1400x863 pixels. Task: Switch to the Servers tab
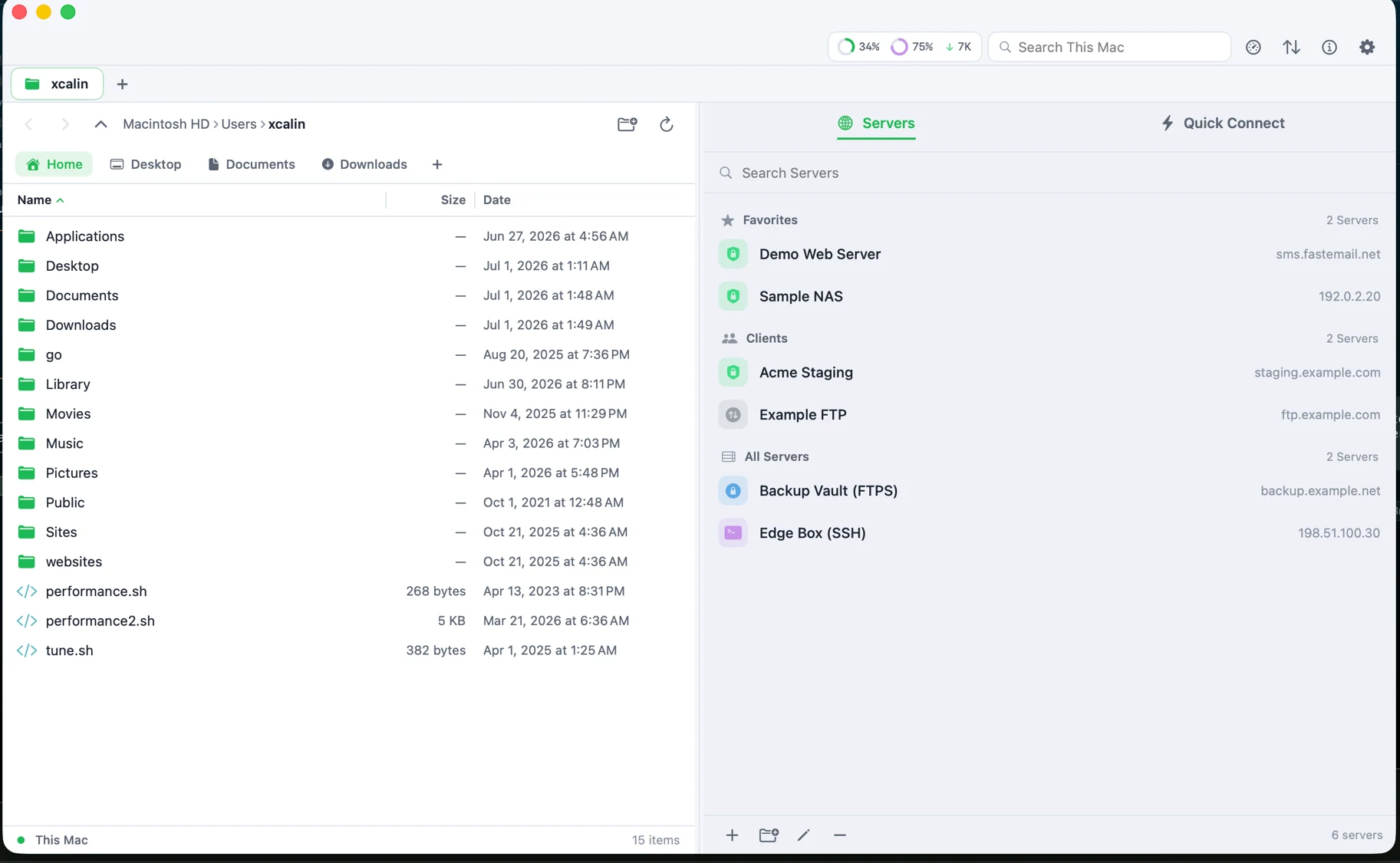click(876, 123)
